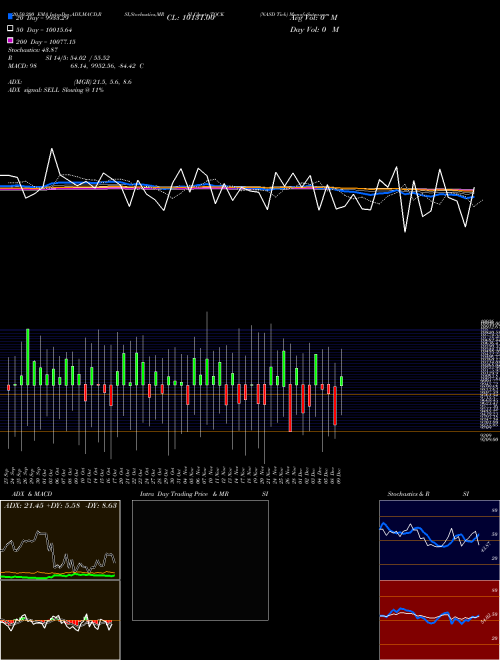500x660 pixels.
Task: Click the tallest green candlestick near 26 Sep
Action: [28, 357]
